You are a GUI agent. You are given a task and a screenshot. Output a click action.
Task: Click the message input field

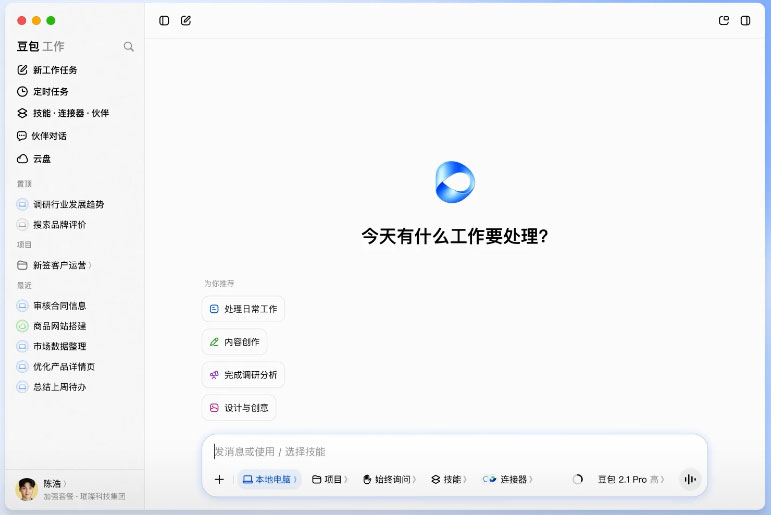(454, 452)
